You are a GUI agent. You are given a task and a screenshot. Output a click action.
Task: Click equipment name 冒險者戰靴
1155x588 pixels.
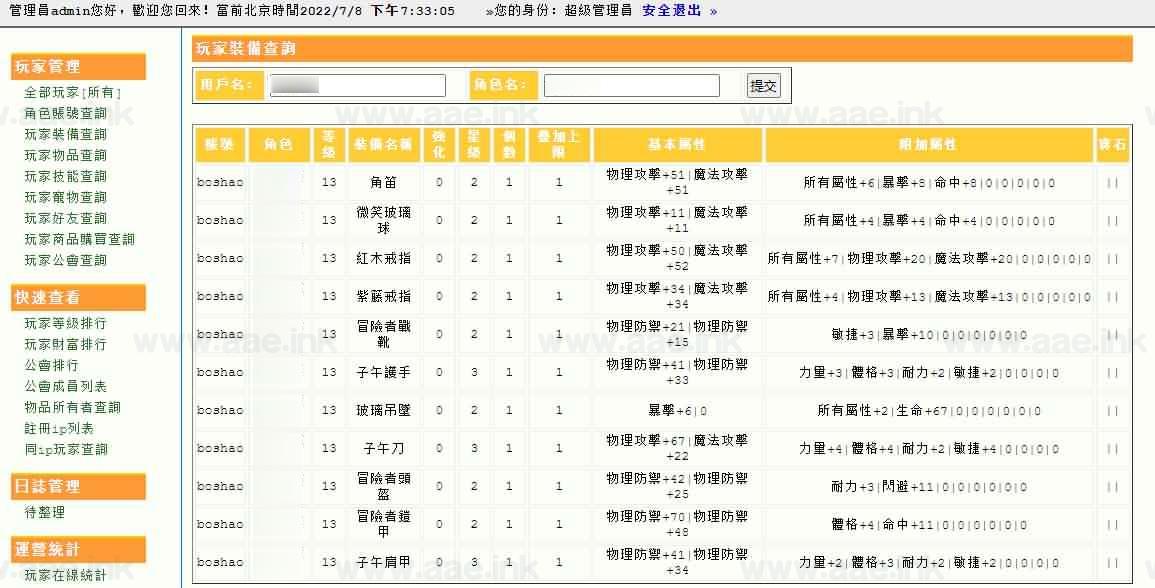click(383, 335)
